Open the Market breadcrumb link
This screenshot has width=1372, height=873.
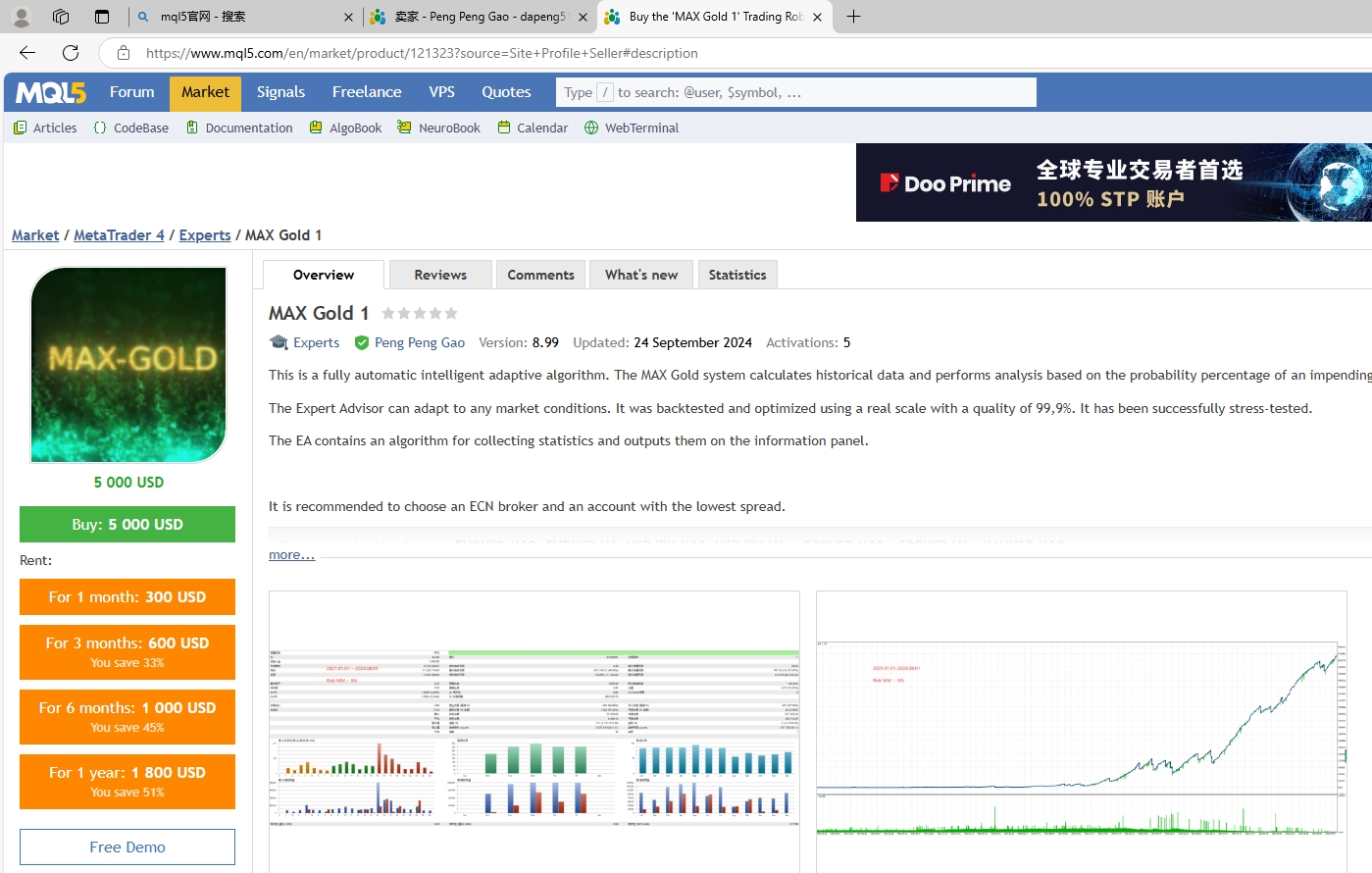click(35, 235)
